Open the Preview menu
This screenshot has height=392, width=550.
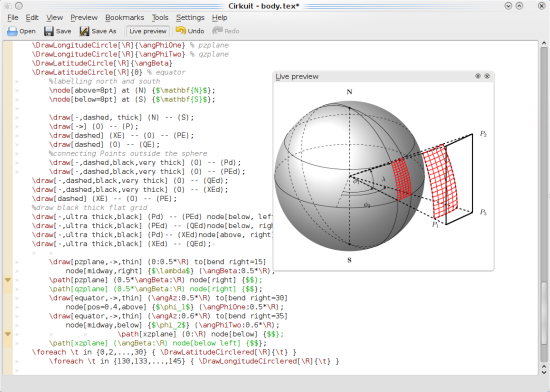coord(84,18)
